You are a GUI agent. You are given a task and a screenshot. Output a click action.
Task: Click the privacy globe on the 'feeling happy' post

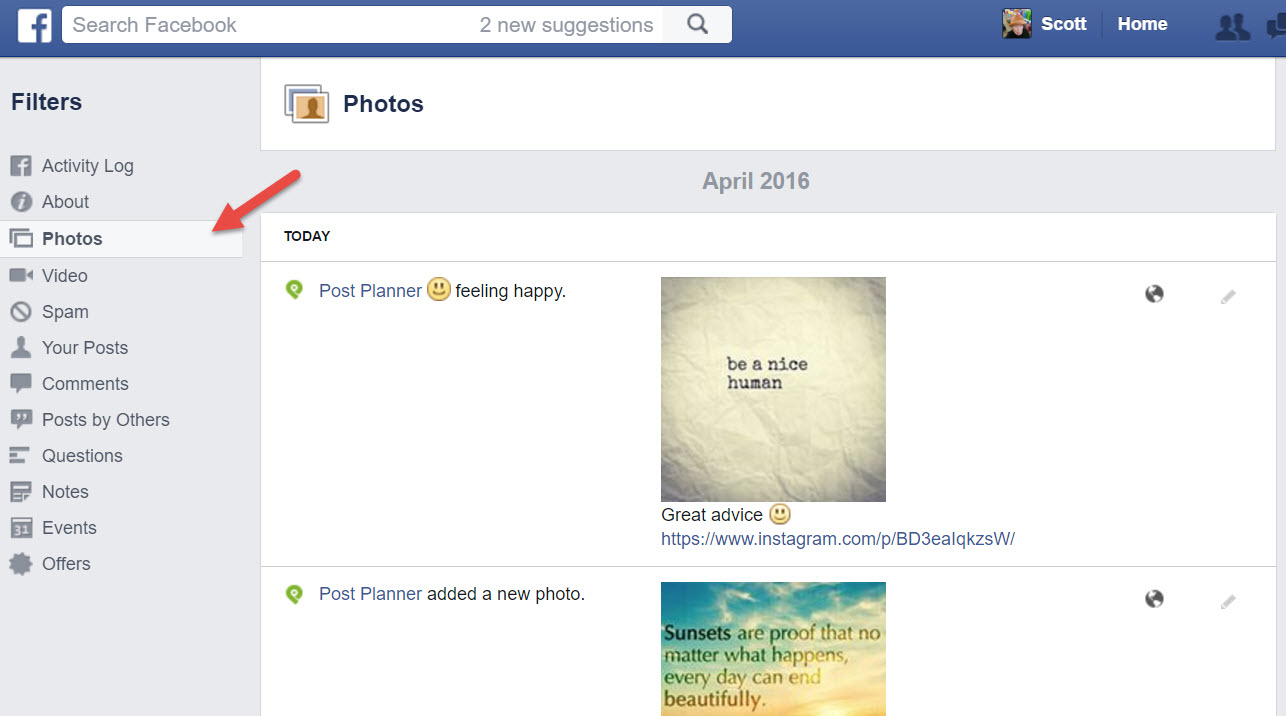tap(1154, 293)
